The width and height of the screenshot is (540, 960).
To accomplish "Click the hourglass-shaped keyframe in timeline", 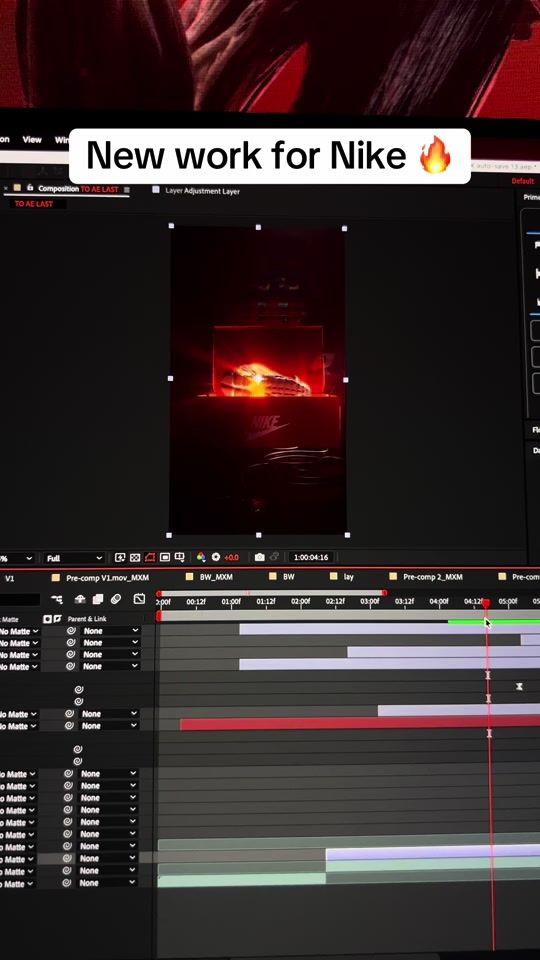I will pyautogui.click(x=519, y=687).
